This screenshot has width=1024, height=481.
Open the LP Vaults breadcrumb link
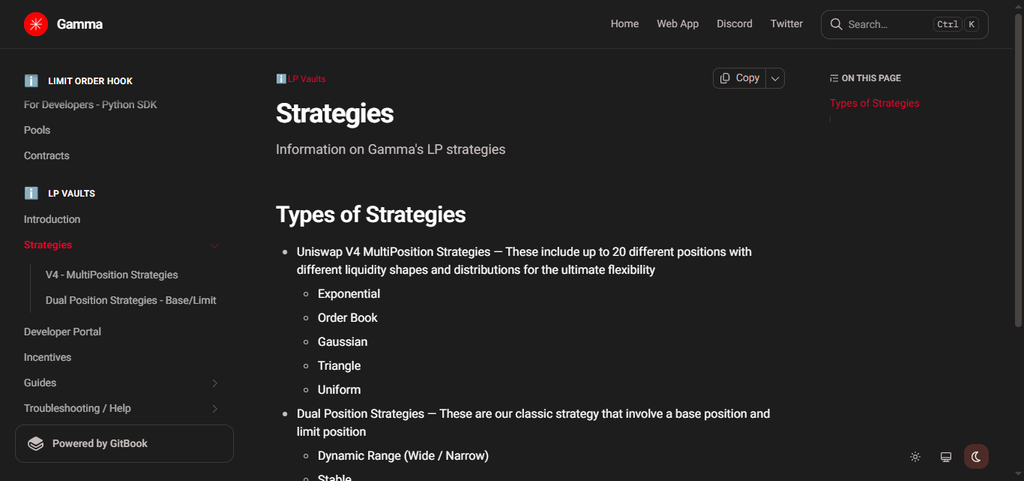click(x=306, y=79)
